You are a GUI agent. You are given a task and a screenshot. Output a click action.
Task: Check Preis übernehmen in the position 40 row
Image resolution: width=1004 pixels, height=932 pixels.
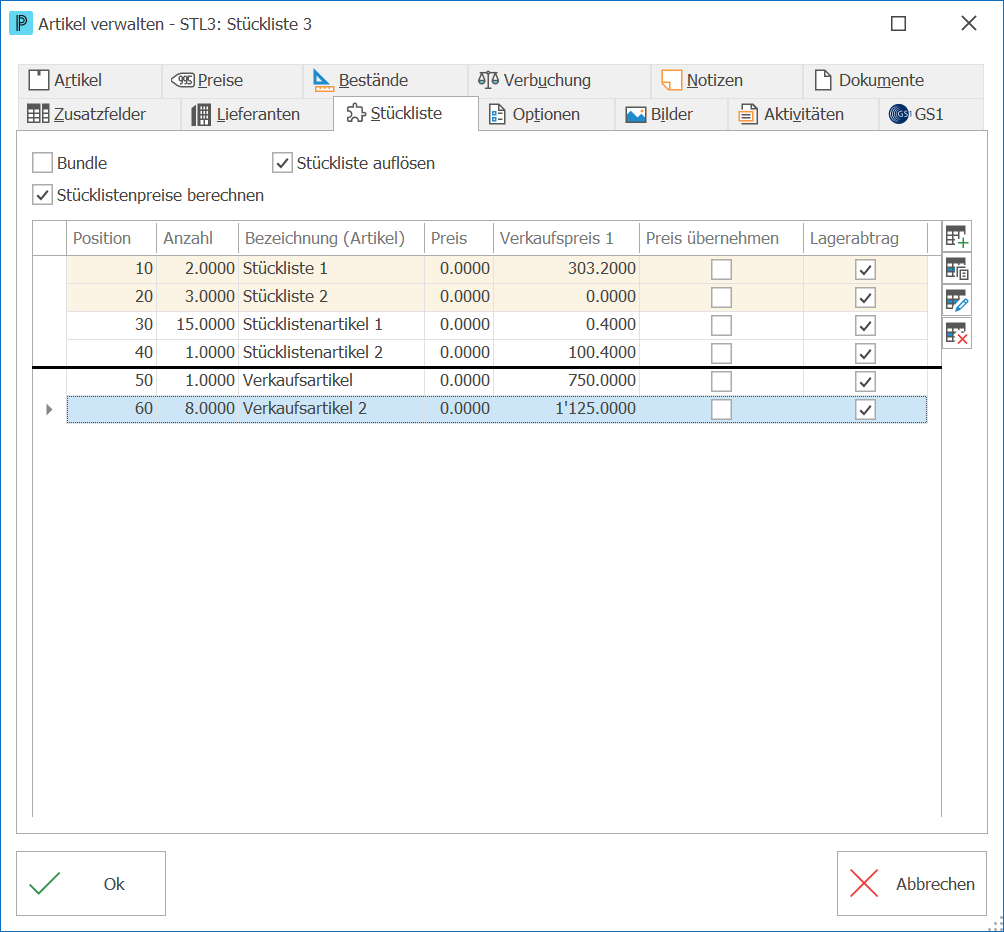point(721,353)
